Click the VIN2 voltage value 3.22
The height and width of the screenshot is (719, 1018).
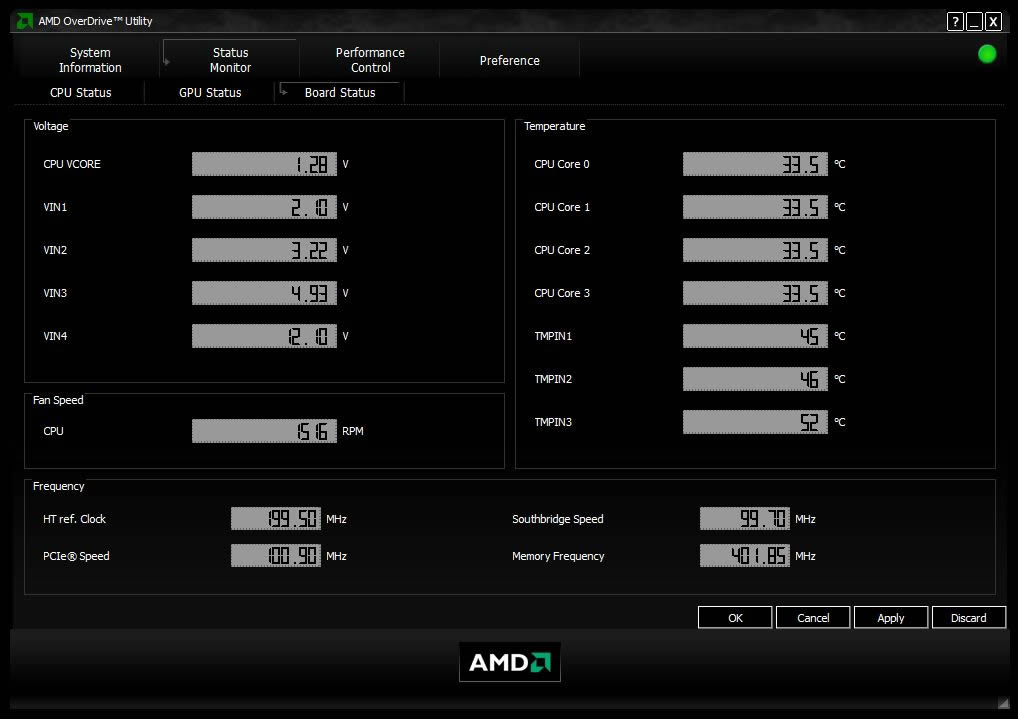tap(264, 250)
